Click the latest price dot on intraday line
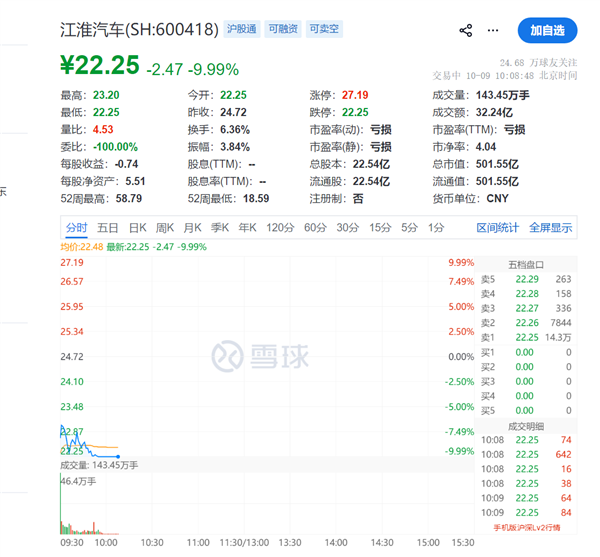The width and height of the screenshot is (600, 557). [x=118, y=457]
